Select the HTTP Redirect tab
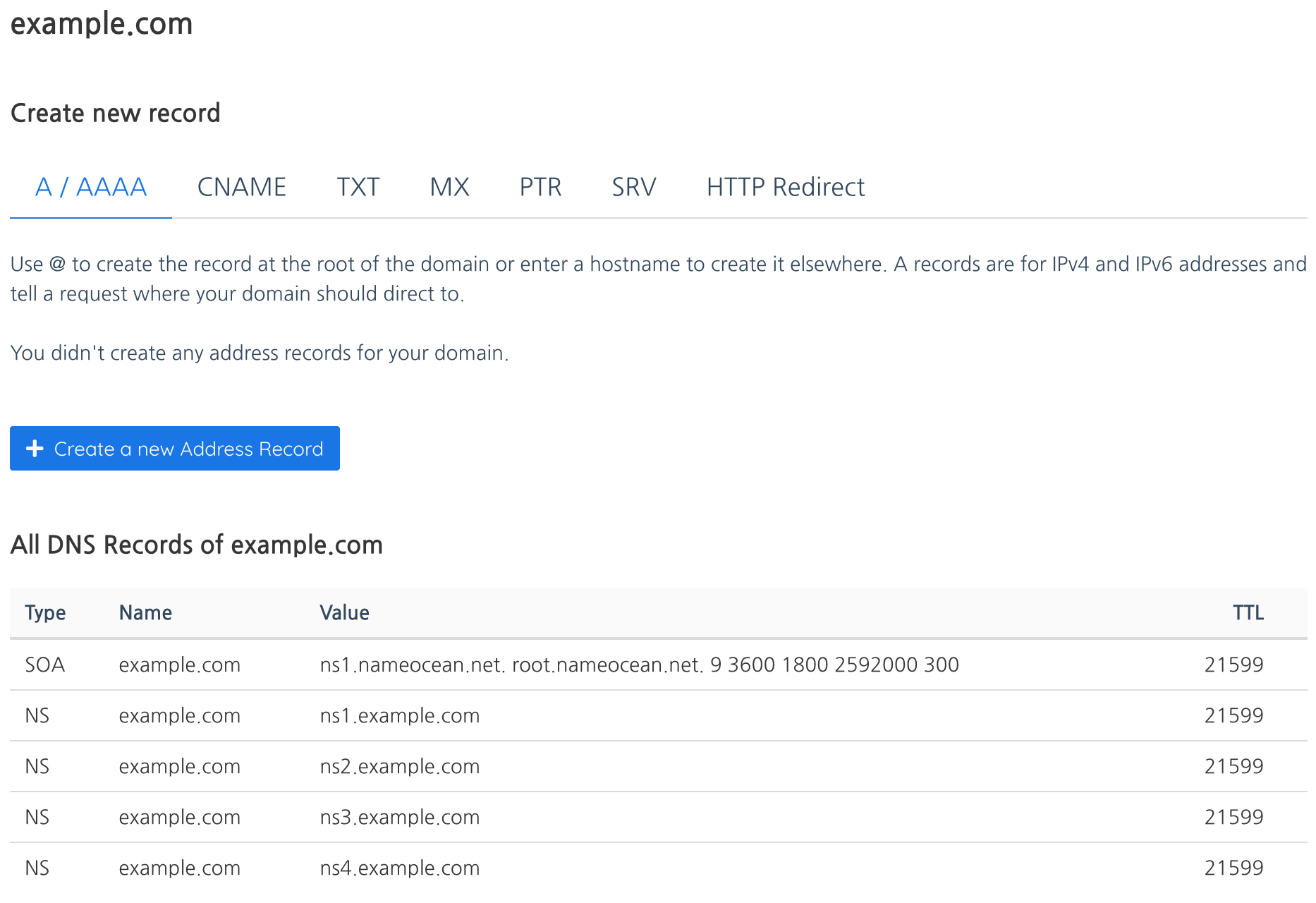This screenshot has height=903, width=1316. click(x=785, y=186)
